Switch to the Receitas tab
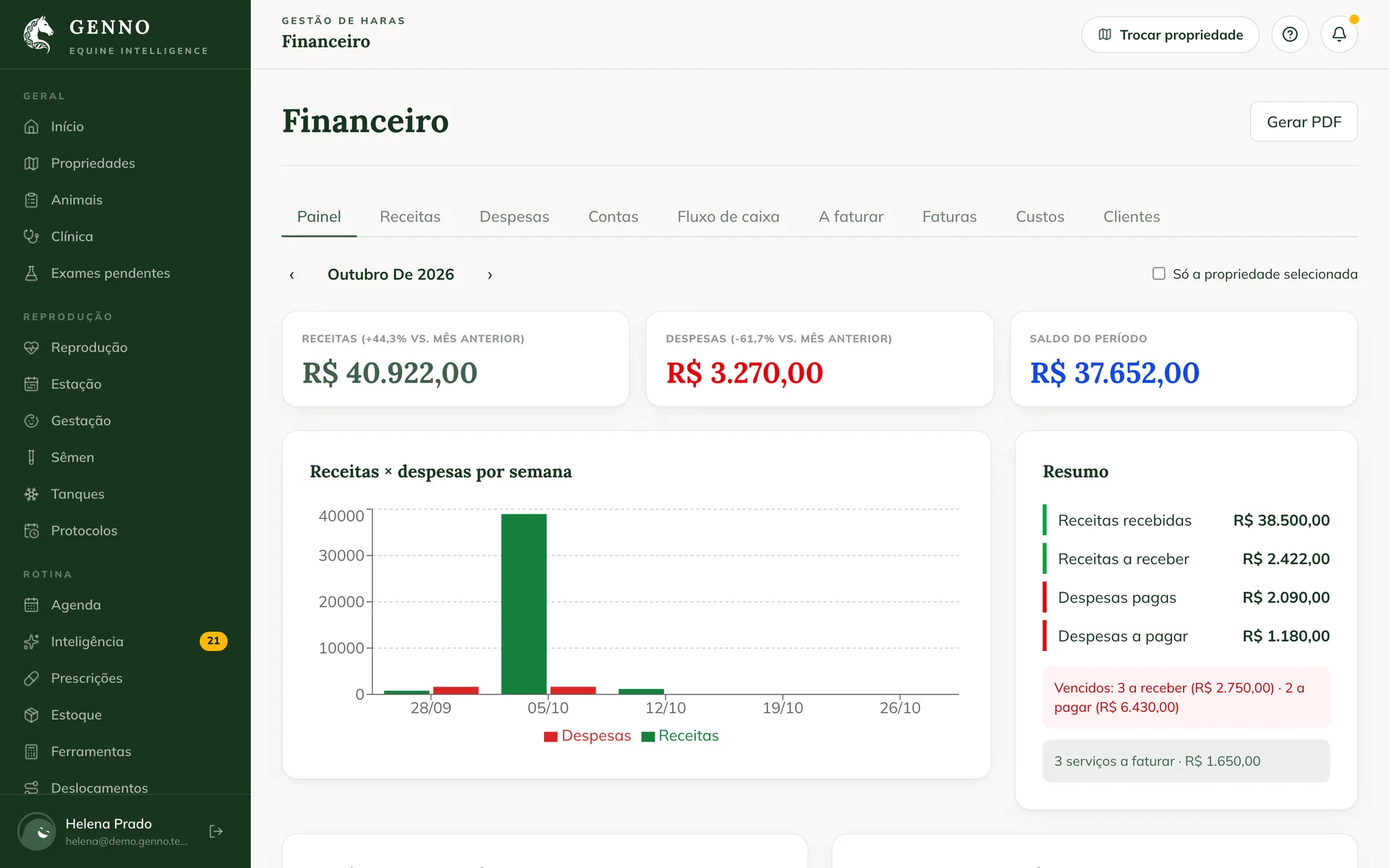 point(410,216)
